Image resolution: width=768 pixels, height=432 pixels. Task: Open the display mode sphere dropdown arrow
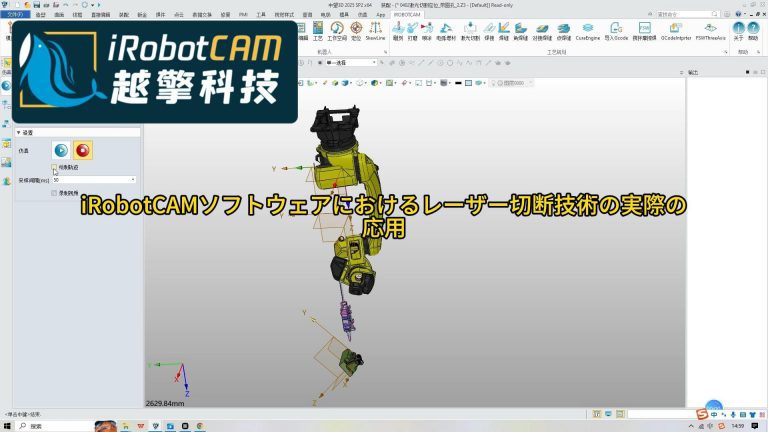(x=381, y=83)
